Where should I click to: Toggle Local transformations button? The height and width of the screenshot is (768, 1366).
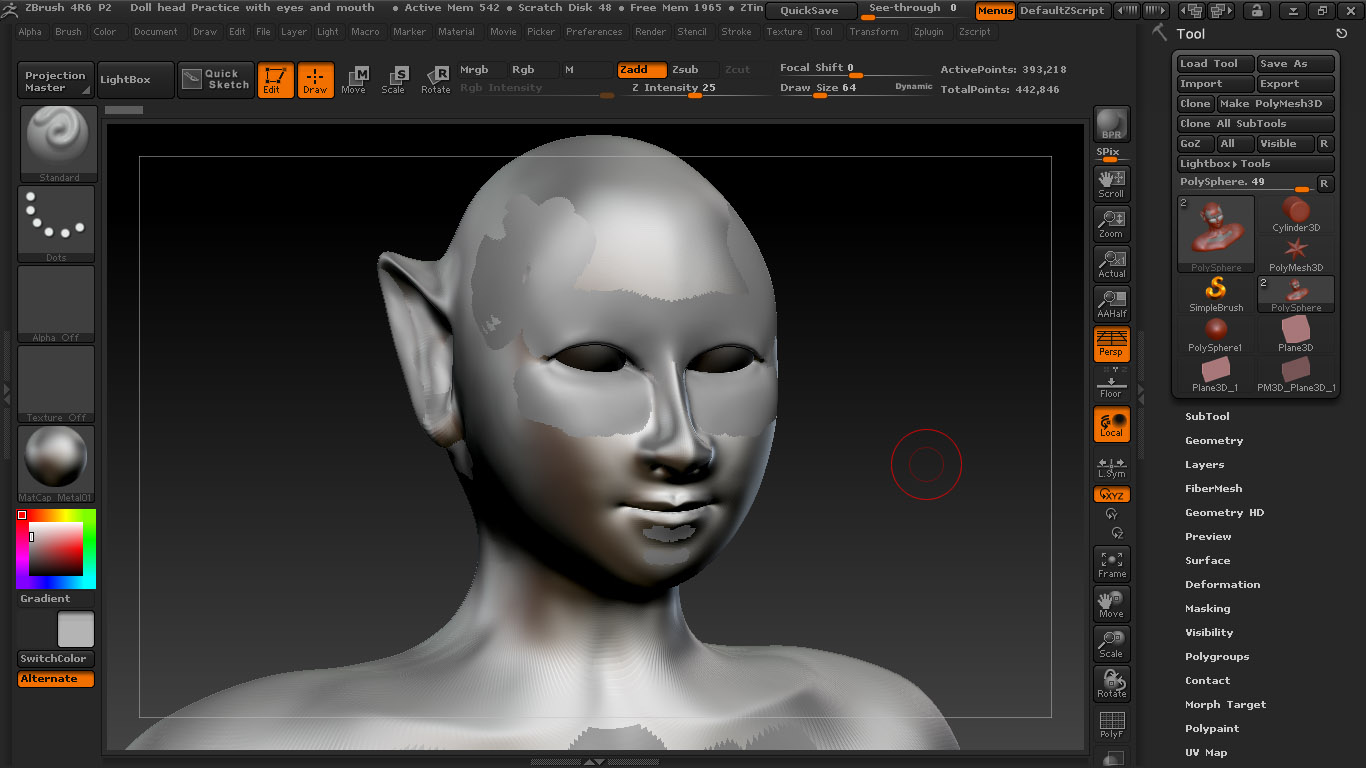pyautogui.click(x=1112, y=423)
